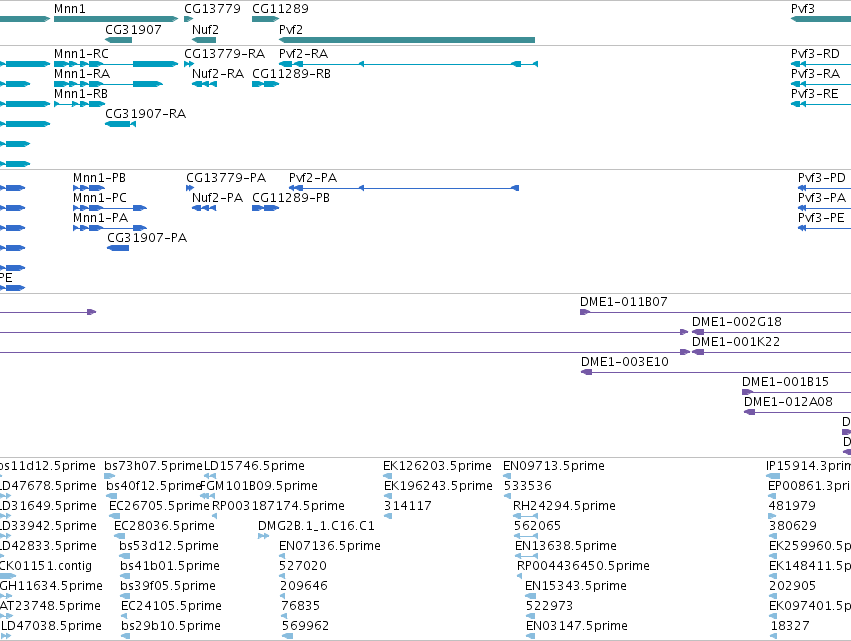Image resolution: width=851 pixels, height=641 pixels.
Task: Select the Nuf2 gene label
Action: (x=205, y=30)
